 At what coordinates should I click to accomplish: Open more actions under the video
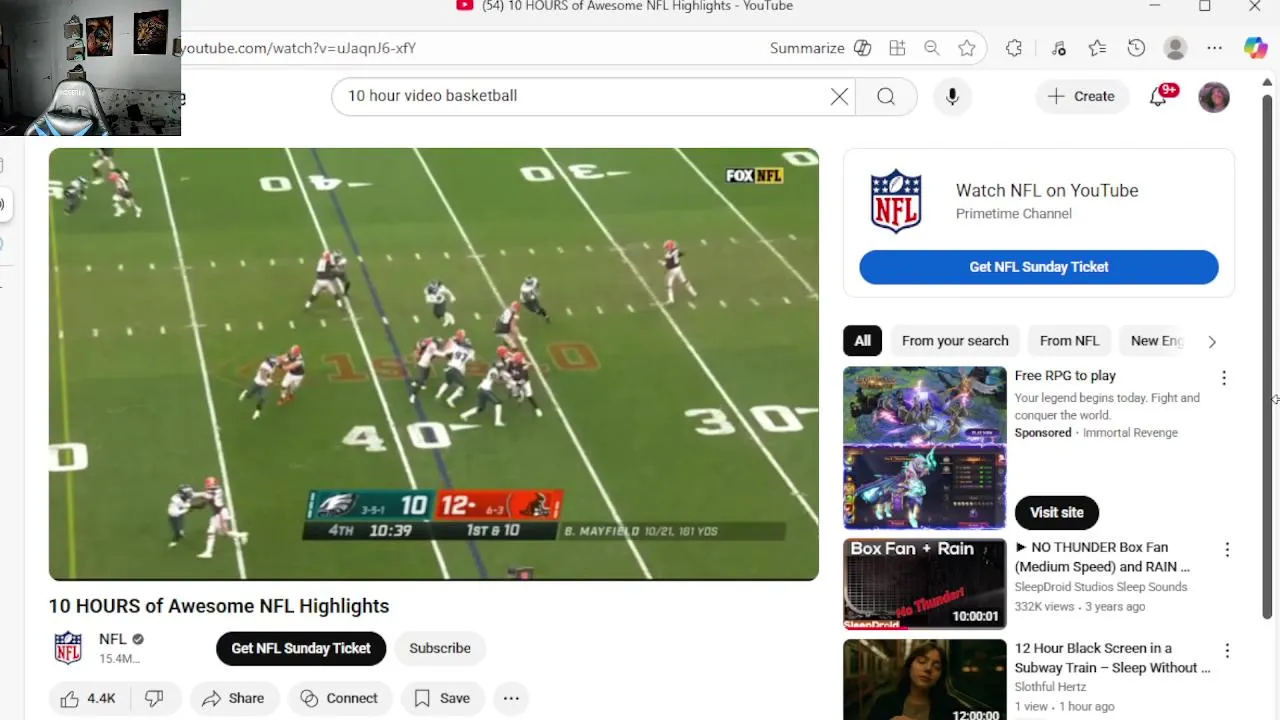pyautogui.click(x=511, y=699)
